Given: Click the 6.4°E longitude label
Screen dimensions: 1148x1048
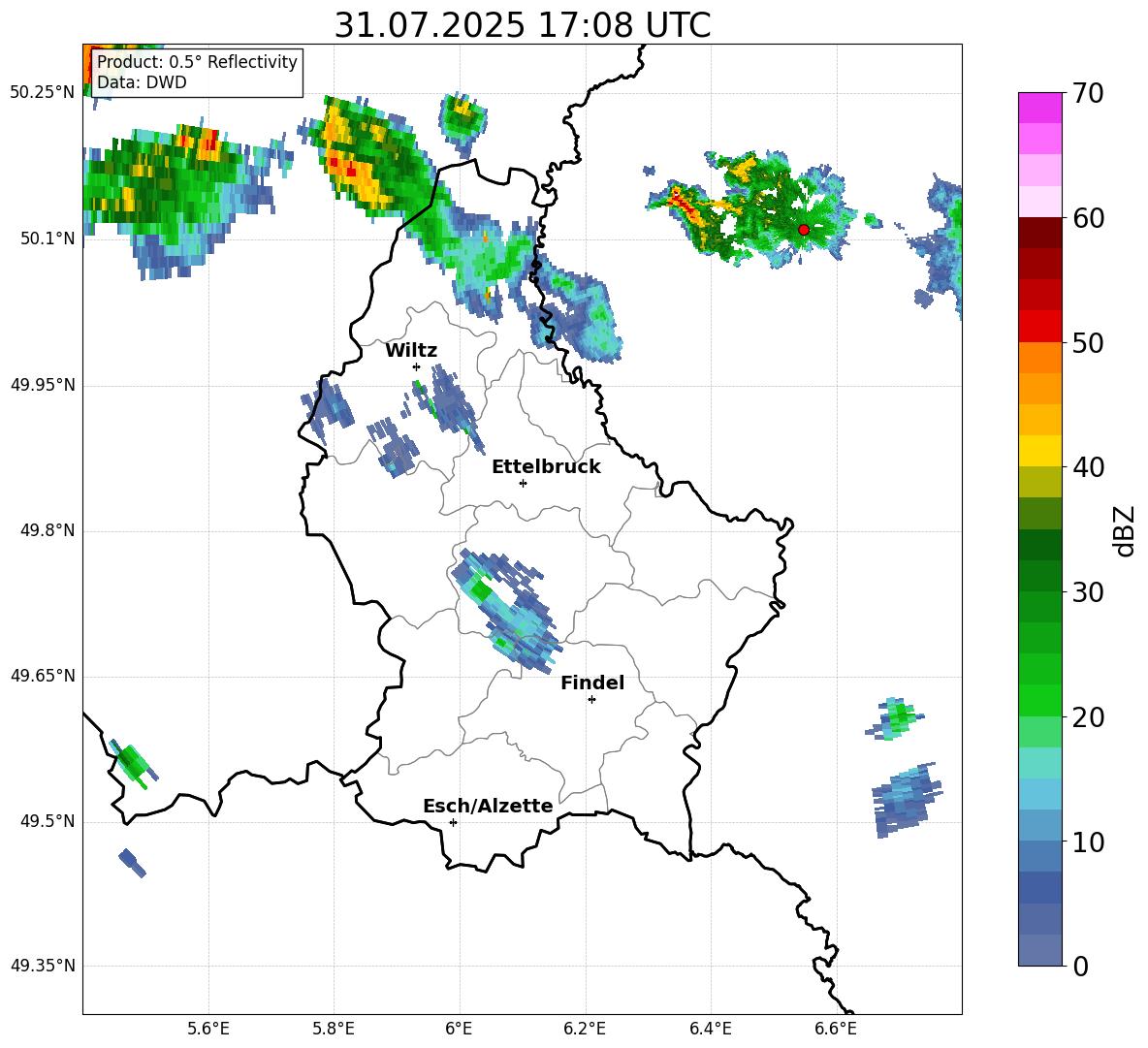Looking at the screenshot, I should pos(710,1030).
